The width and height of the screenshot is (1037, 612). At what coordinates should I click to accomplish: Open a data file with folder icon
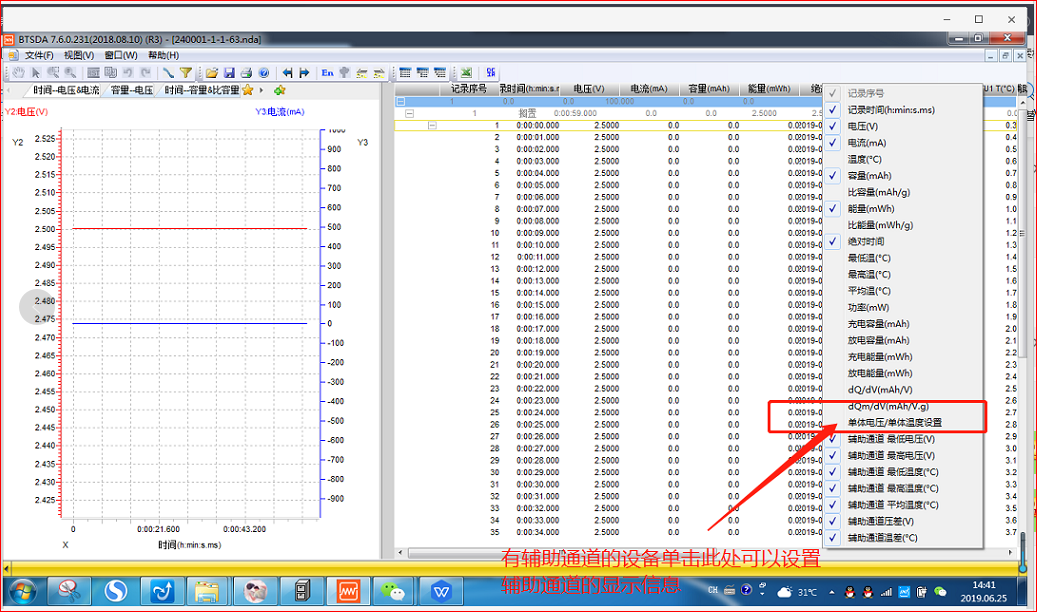point(212,73)
